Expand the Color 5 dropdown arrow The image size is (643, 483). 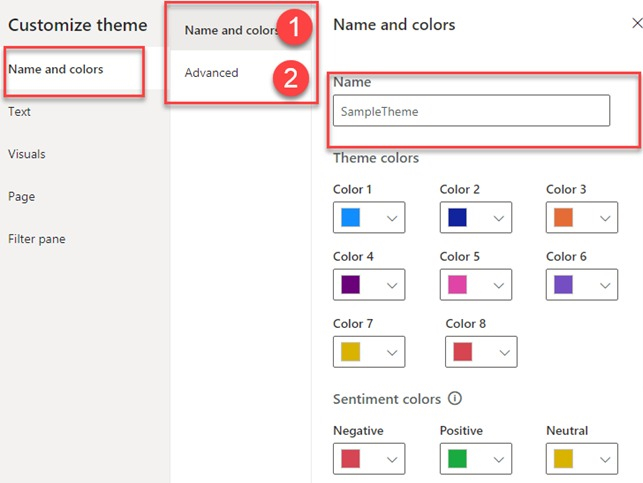click(499, 285)
